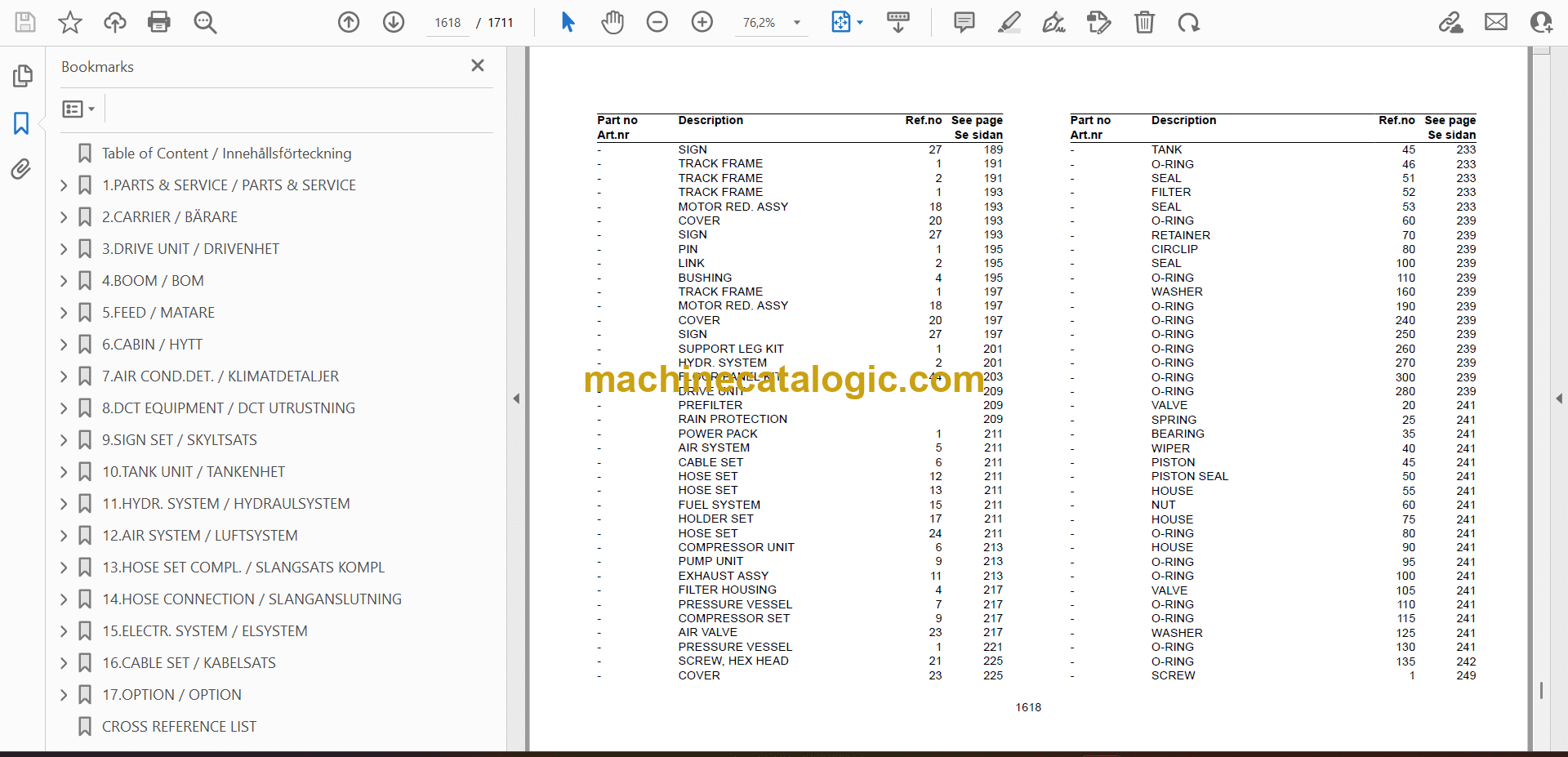Click the scrolling mode keyboard icon
Image resolution: width=1568 pixels, height=757 pixels.
coord(898,22)
